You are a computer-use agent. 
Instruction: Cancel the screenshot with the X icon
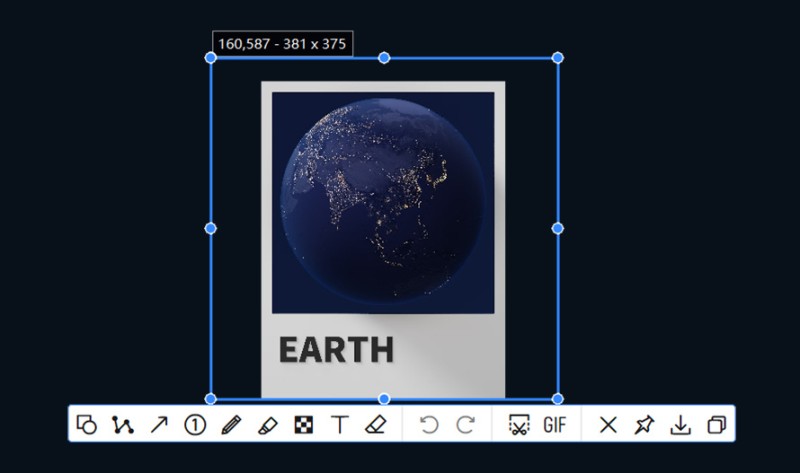pyautogui.click(x=608, y=424)
